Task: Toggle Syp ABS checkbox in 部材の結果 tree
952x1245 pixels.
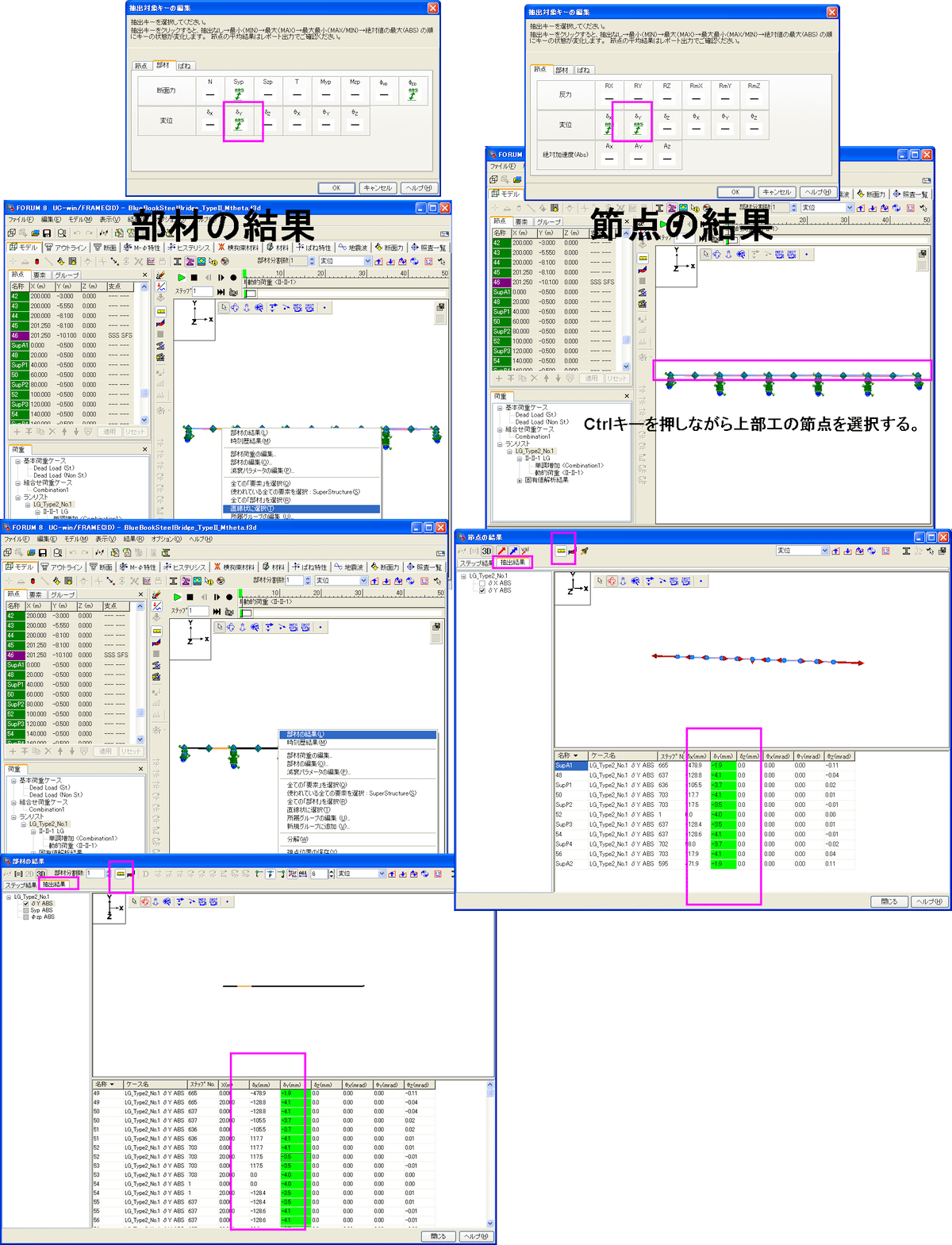Action: 26,910
